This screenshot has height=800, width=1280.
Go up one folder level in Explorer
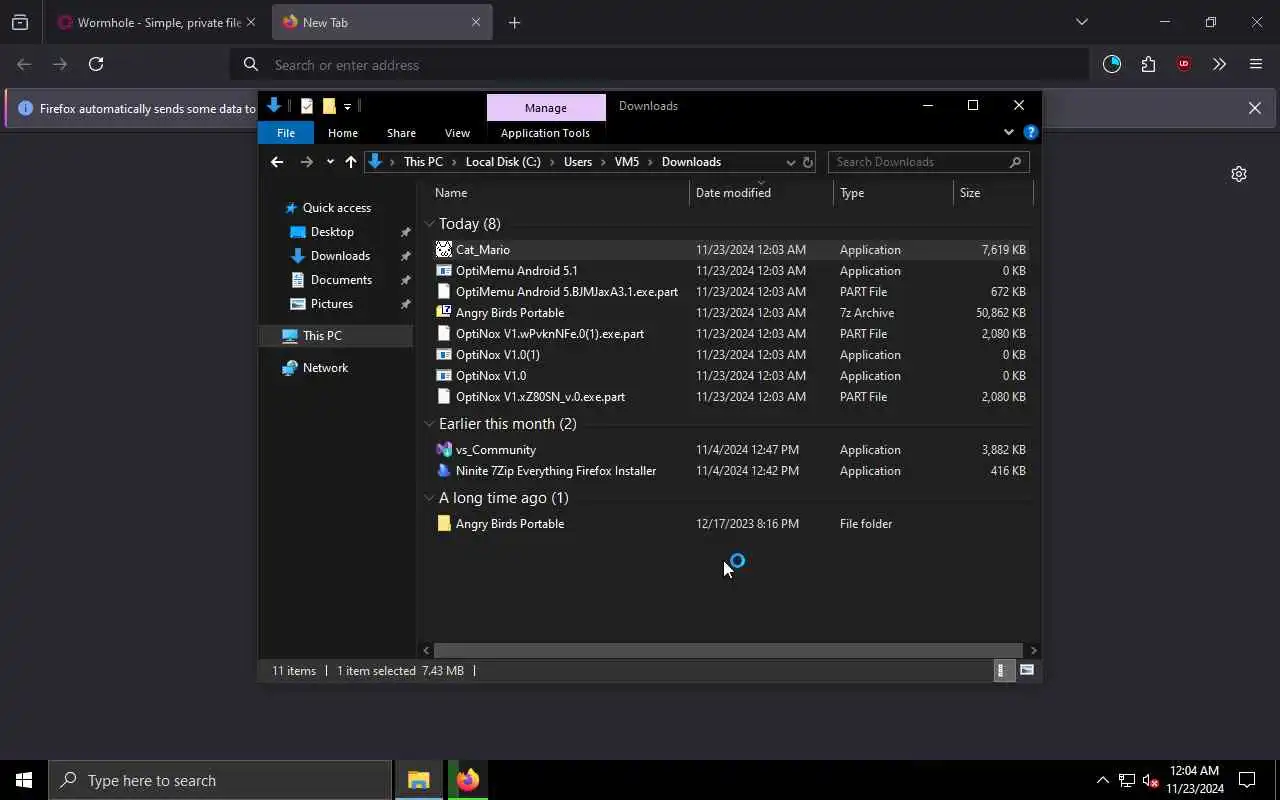pos(350,162)
